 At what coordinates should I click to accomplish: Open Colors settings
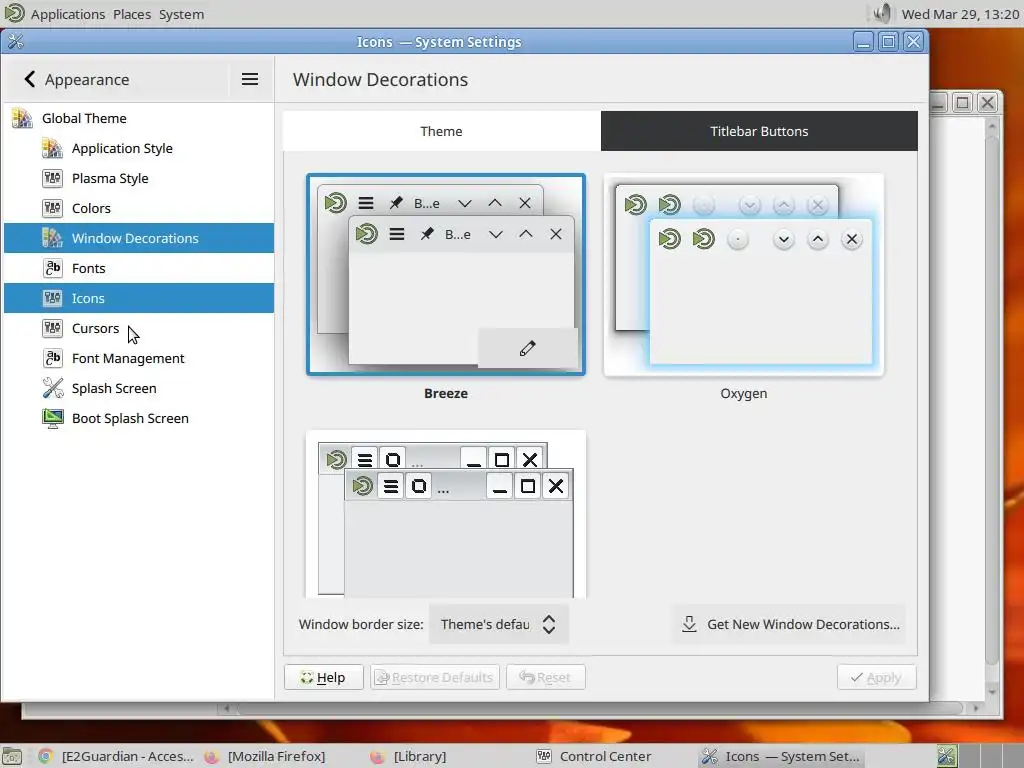[138, 208]
